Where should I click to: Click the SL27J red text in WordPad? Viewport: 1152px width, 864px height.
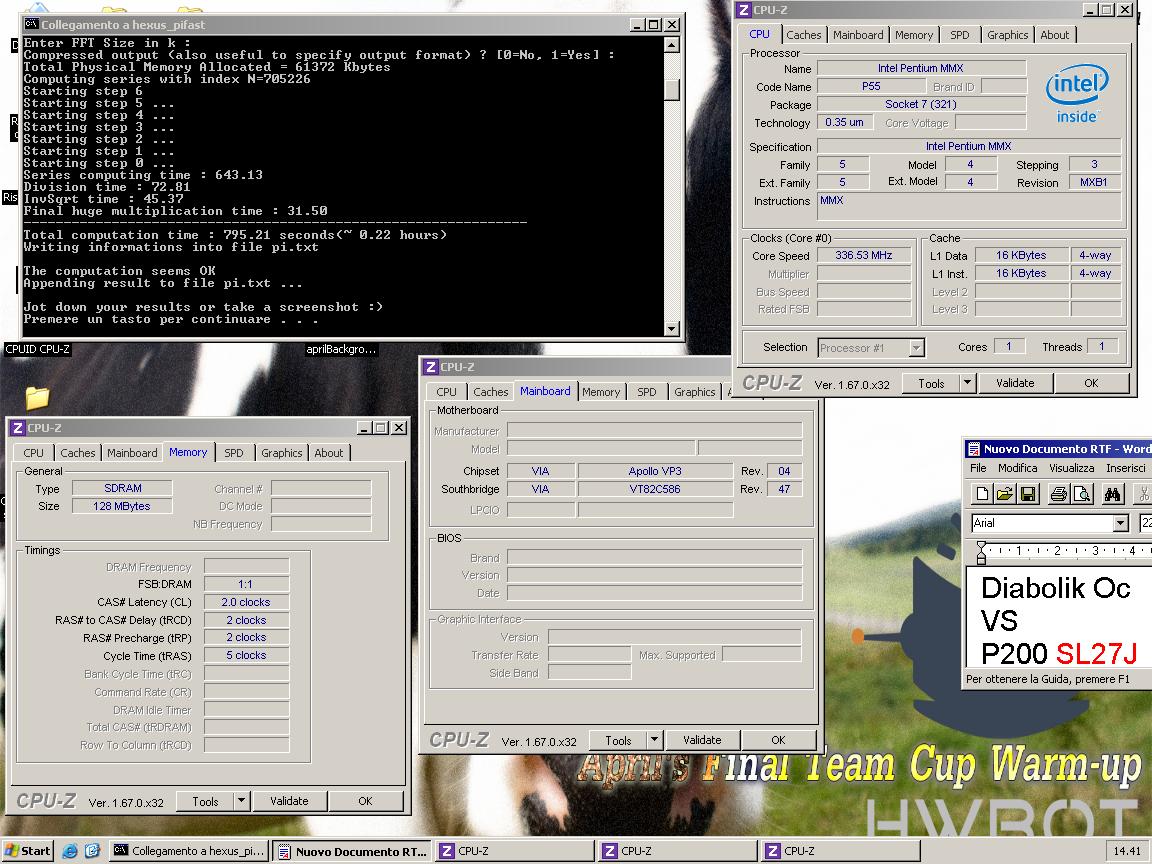point(1096,652)
